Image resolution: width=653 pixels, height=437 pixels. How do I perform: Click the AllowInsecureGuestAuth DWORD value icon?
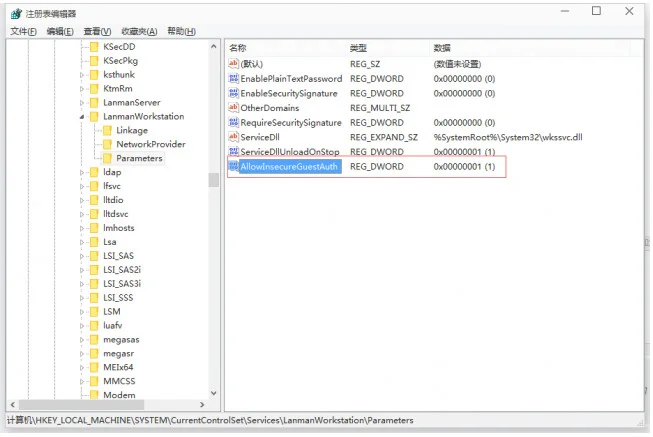pyautogui.click(x=234, y=166)
